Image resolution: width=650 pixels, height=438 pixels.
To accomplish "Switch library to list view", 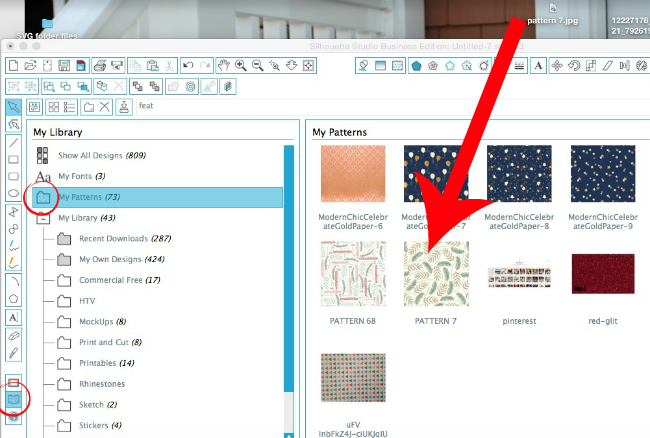I will click(69, 107).
